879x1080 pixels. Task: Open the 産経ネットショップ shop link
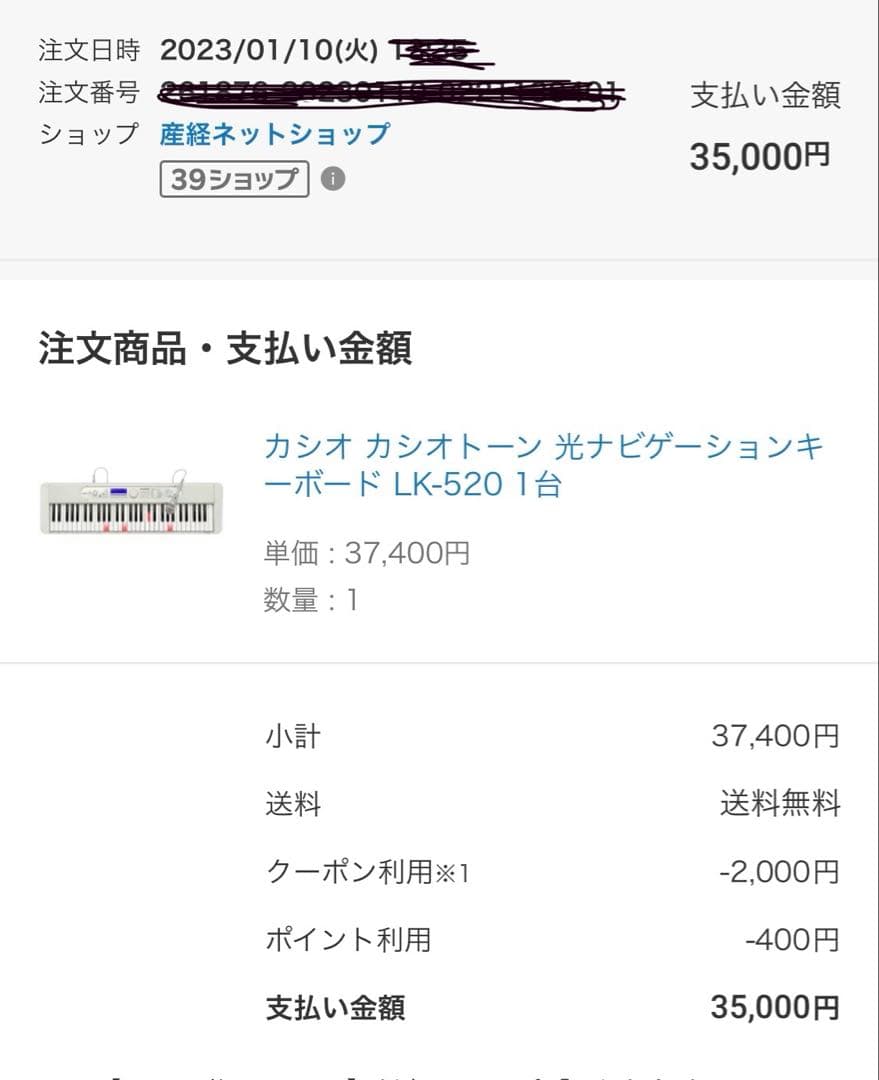[x=274, y=134]
